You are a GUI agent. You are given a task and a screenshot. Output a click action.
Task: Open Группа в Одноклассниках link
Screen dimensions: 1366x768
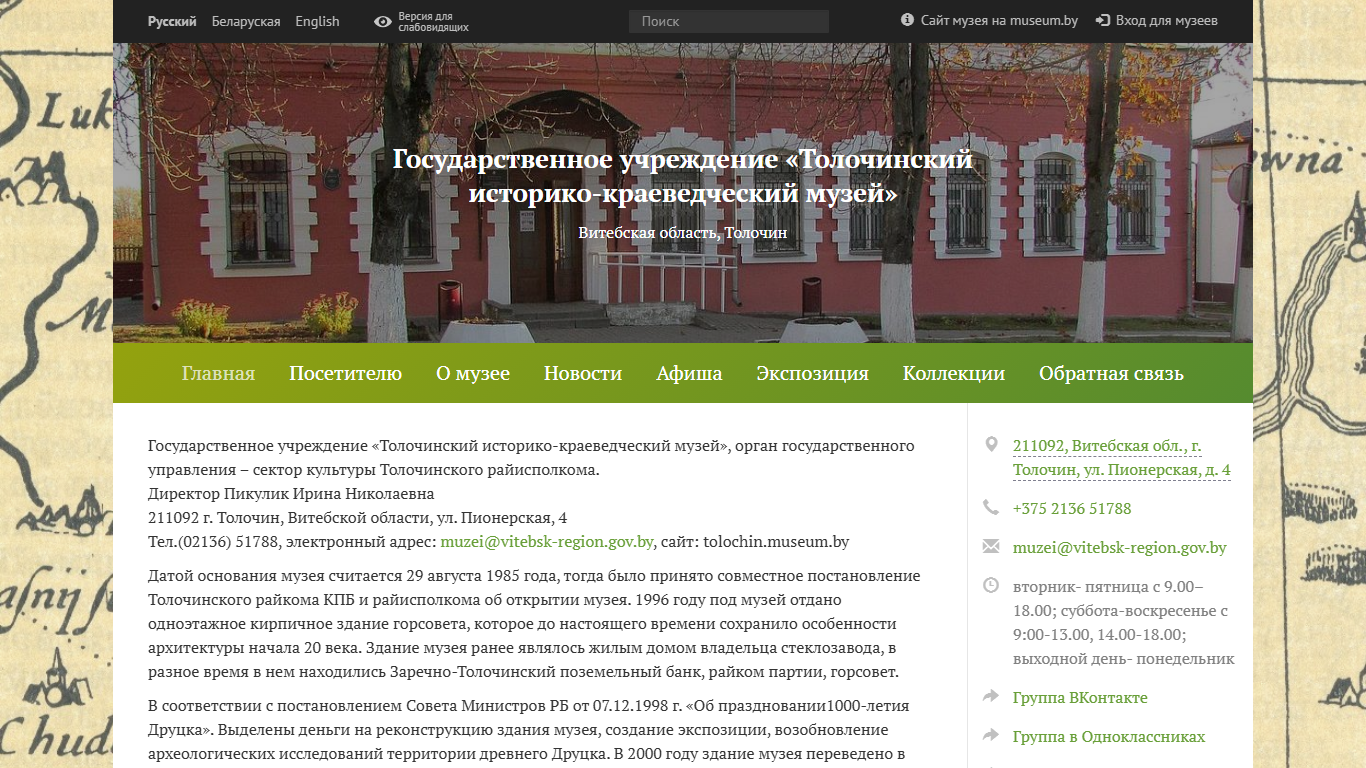pos(1109,736)
